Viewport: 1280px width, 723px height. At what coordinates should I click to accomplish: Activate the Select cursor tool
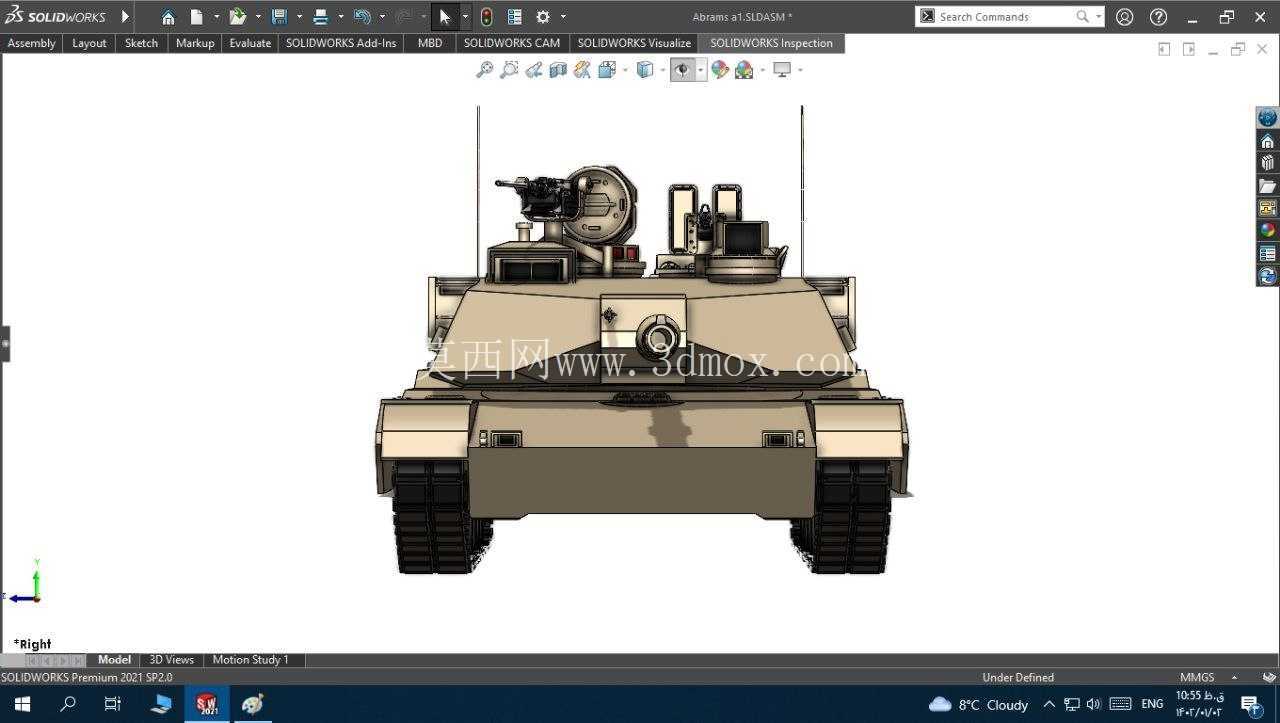pyautogui.click(x=445, y=17)
